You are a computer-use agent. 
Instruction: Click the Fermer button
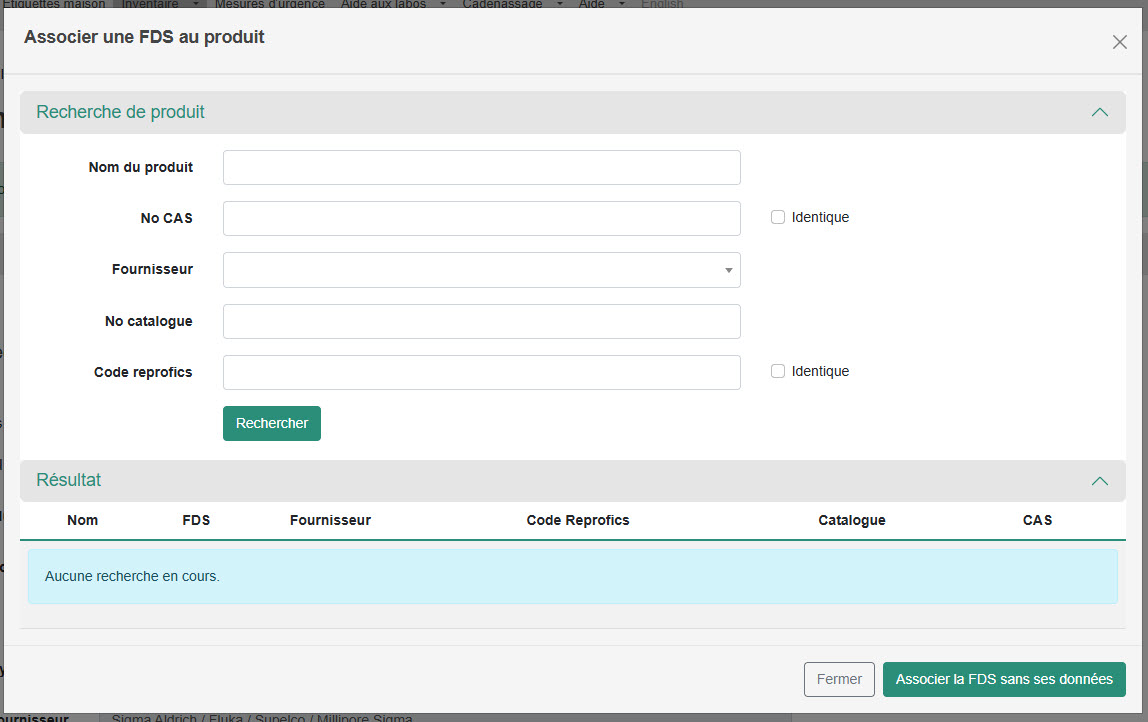(x=839, y=679)
